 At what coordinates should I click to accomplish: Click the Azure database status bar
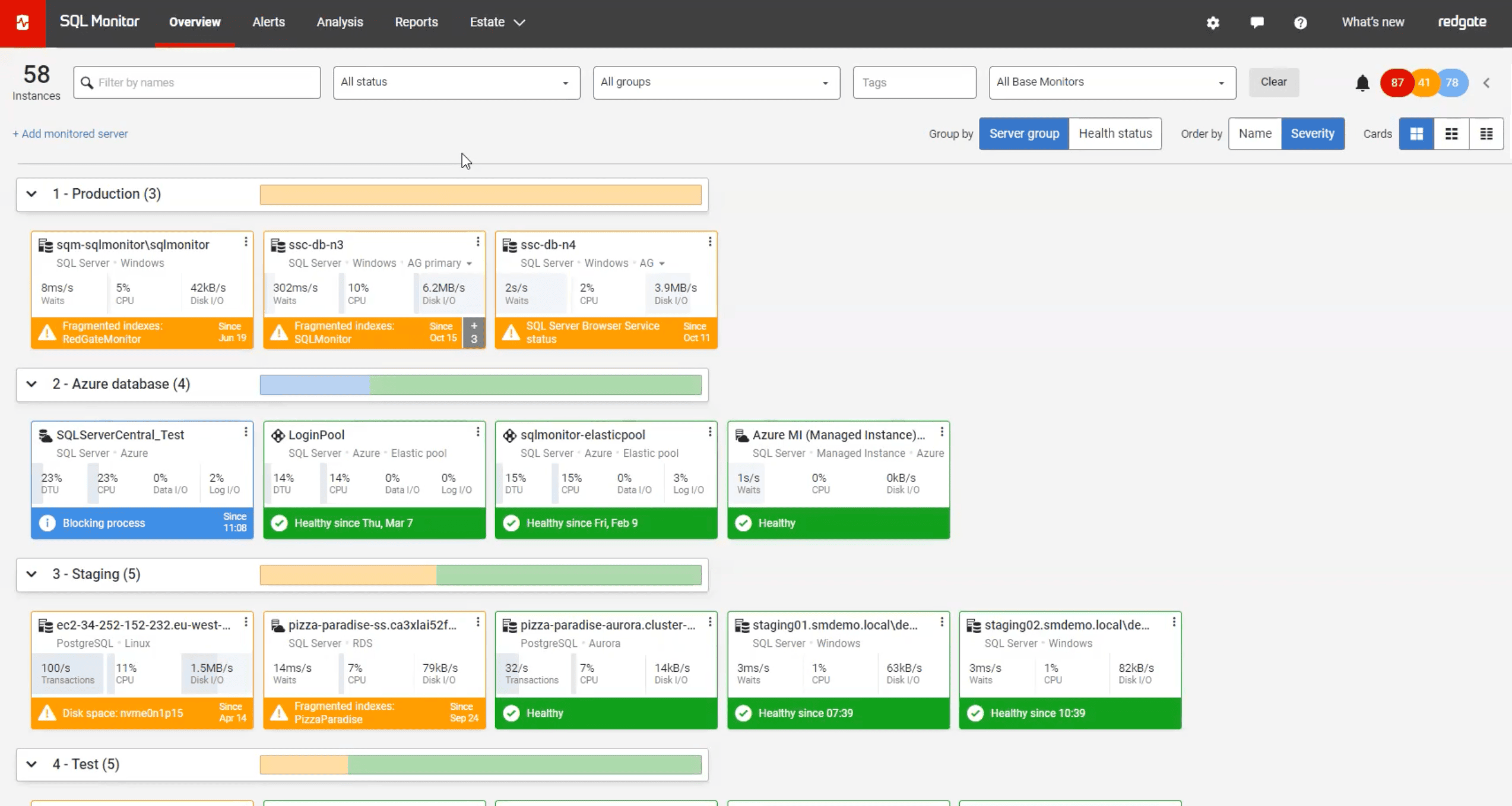coord(480,385)
